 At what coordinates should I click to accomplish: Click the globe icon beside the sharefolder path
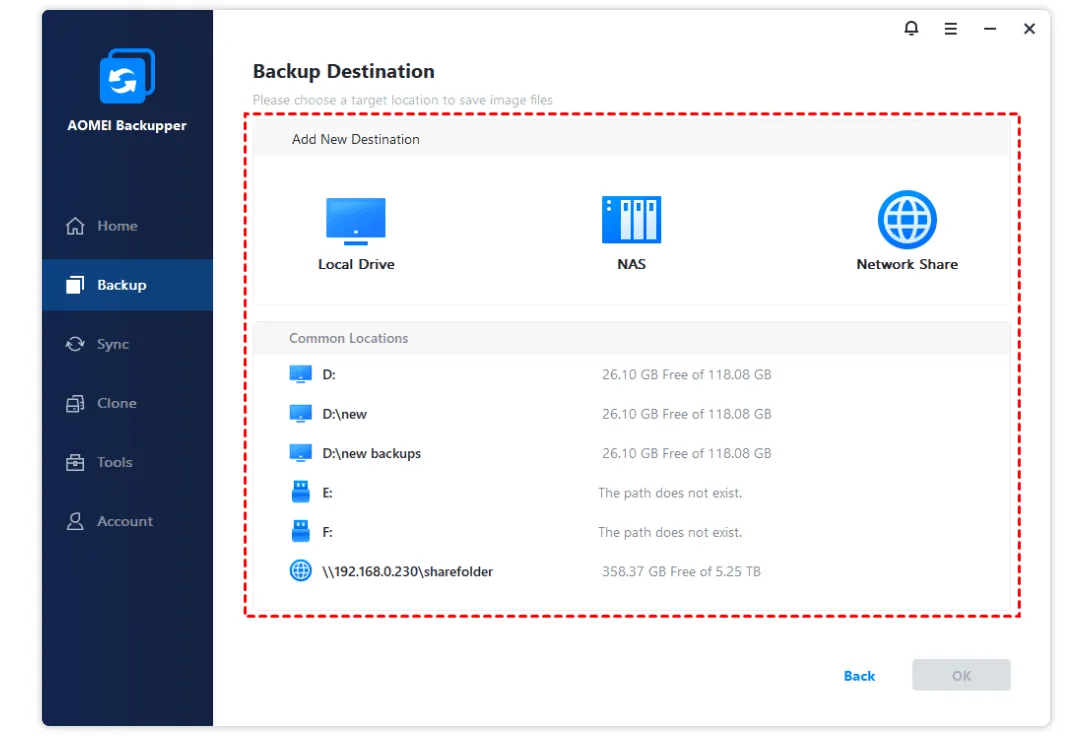point(300,572)
